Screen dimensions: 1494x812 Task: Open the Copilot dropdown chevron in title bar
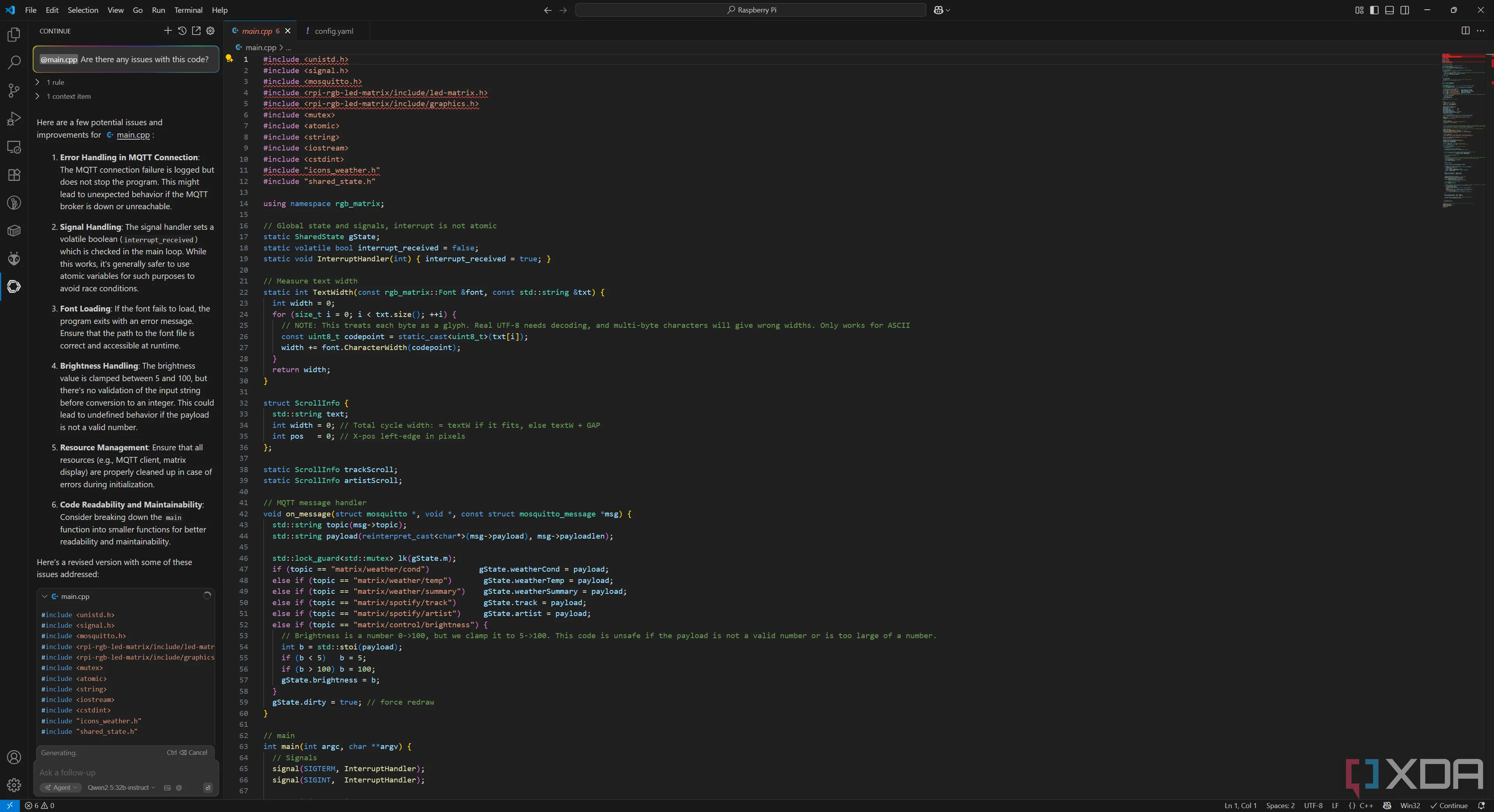[948, 10]
